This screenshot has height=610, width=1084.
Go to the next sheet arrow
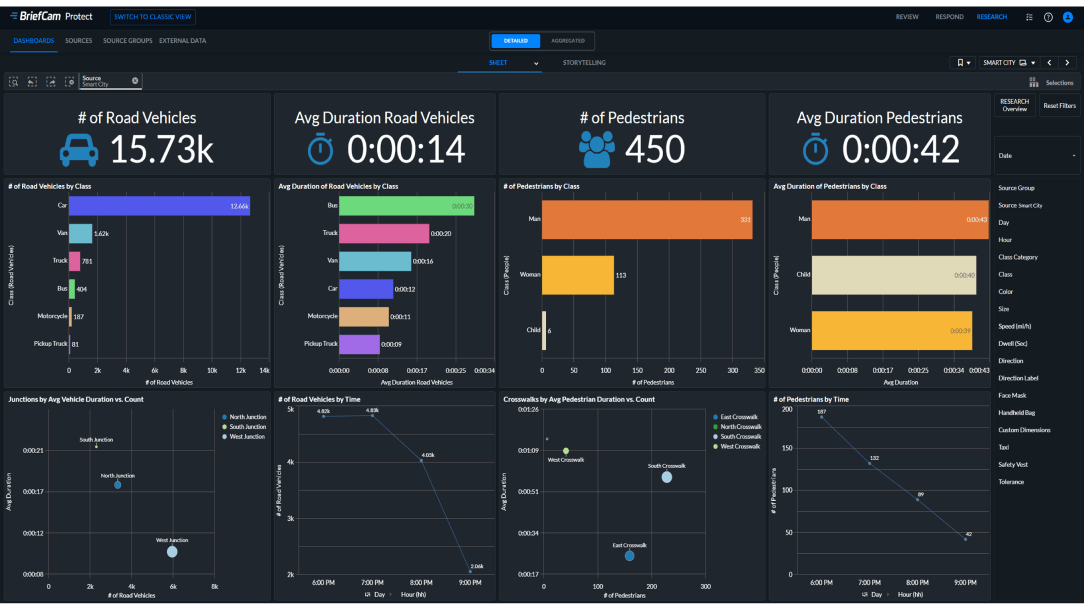tap(1067, 63)
